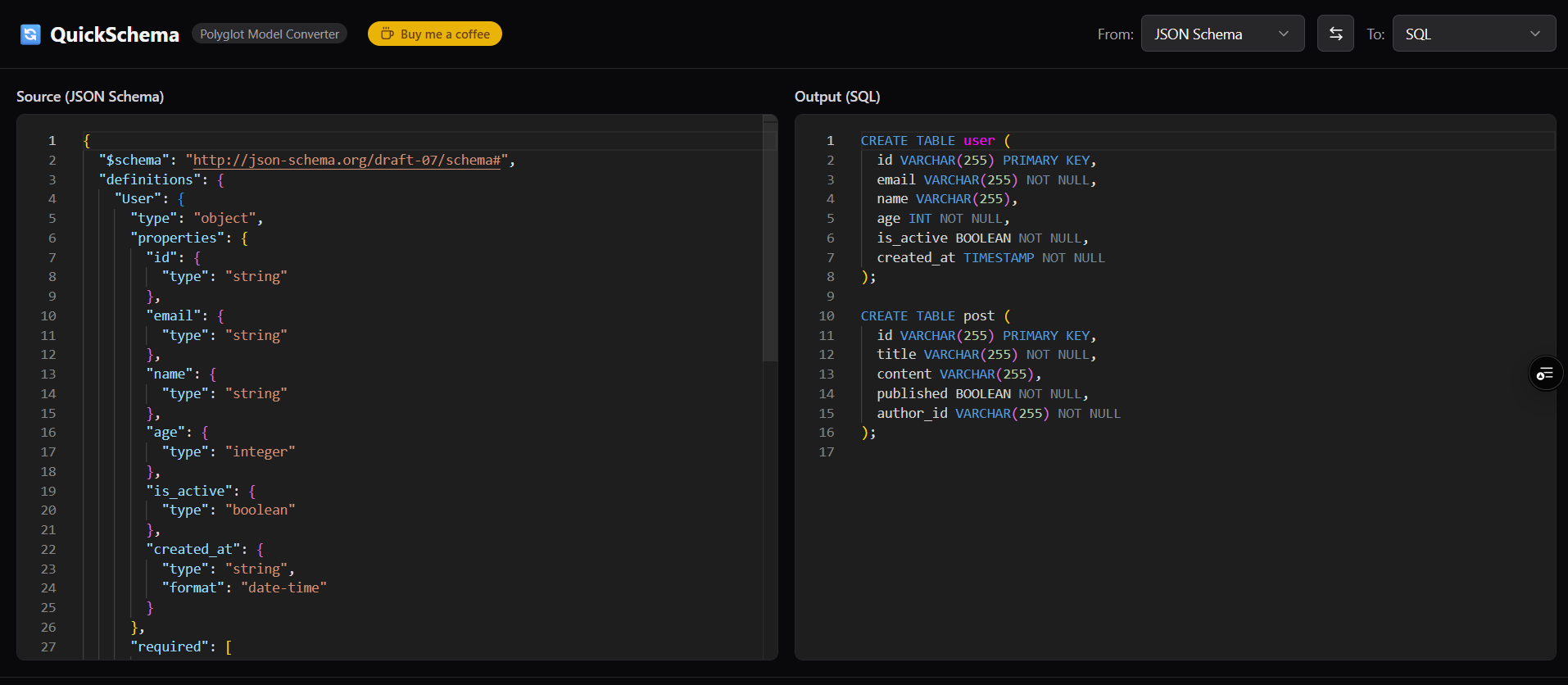
Task: Click the post table name in output
Action: 979,315
